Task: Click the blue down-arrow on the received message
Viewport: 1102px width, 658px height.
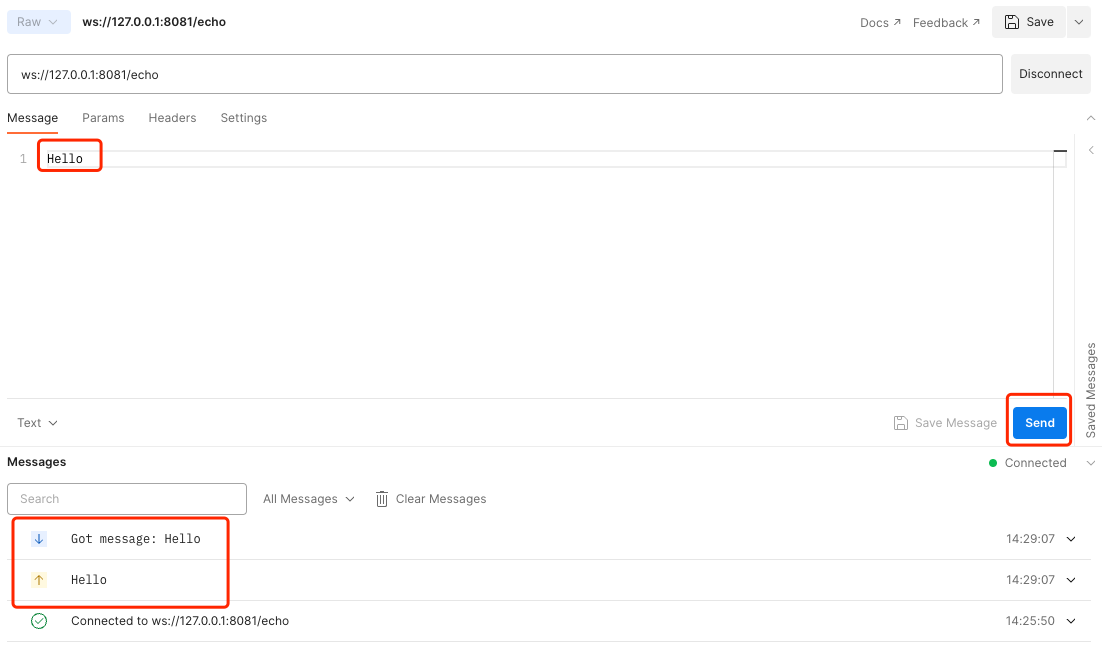Action: pyautogui.click(x=38, y=538)
